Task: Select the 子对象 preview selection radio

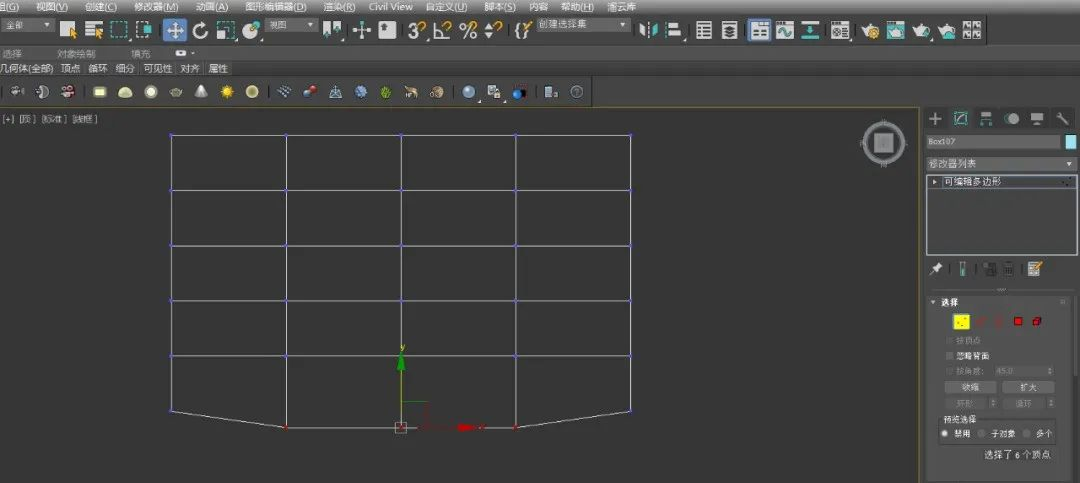Action: 982,433
